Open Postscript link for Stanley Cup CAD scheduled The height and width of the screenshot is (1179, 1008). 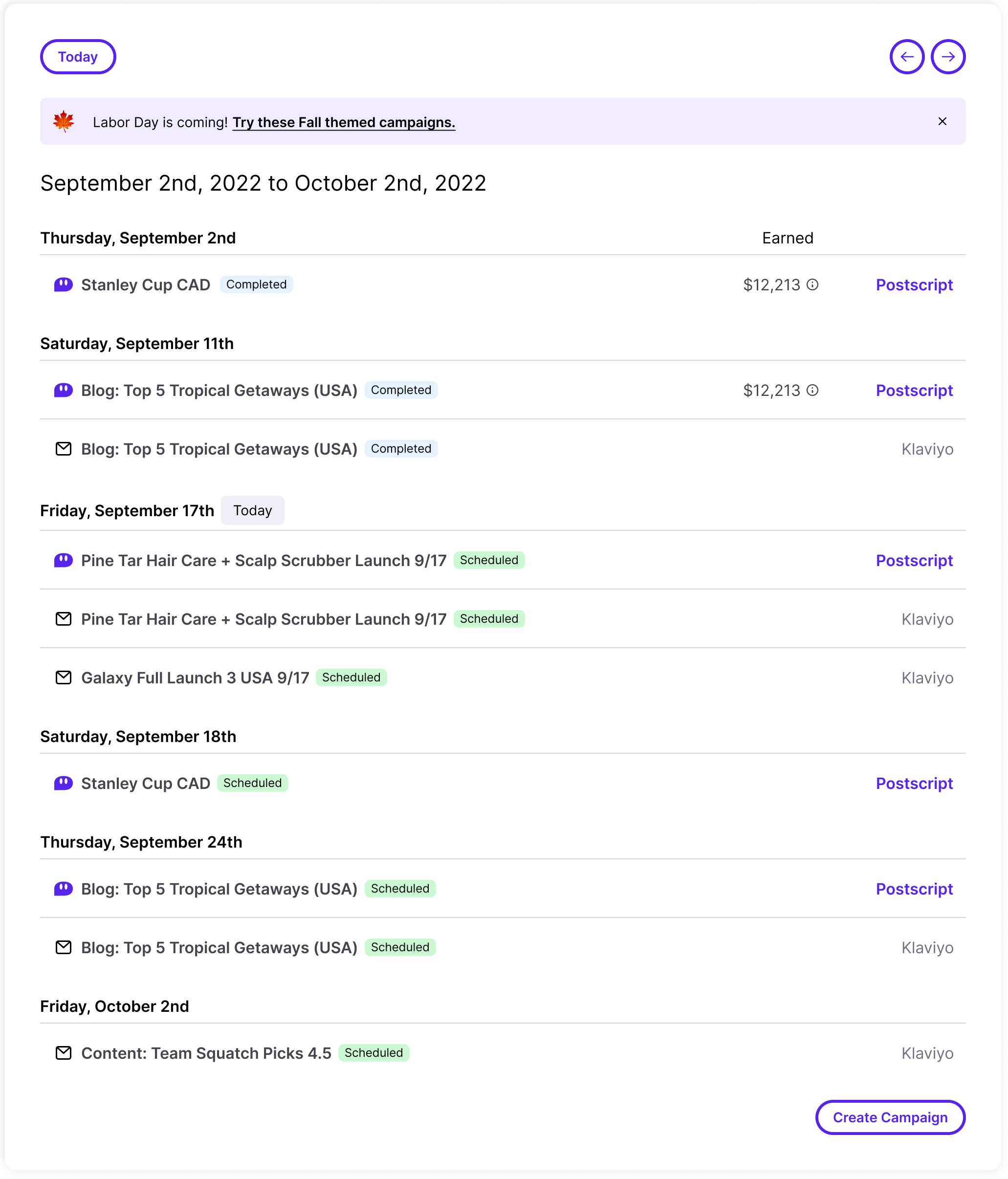(x=914, y=784)
